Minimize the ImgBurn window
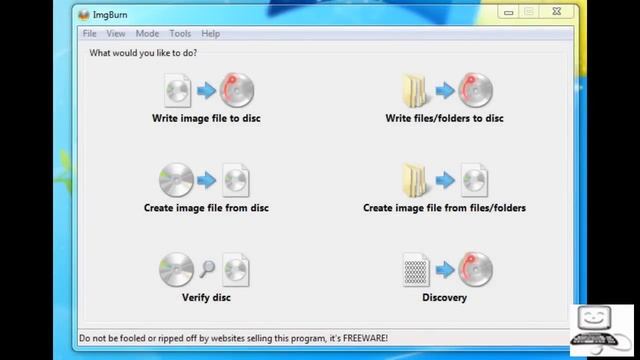 coord(509,12)
